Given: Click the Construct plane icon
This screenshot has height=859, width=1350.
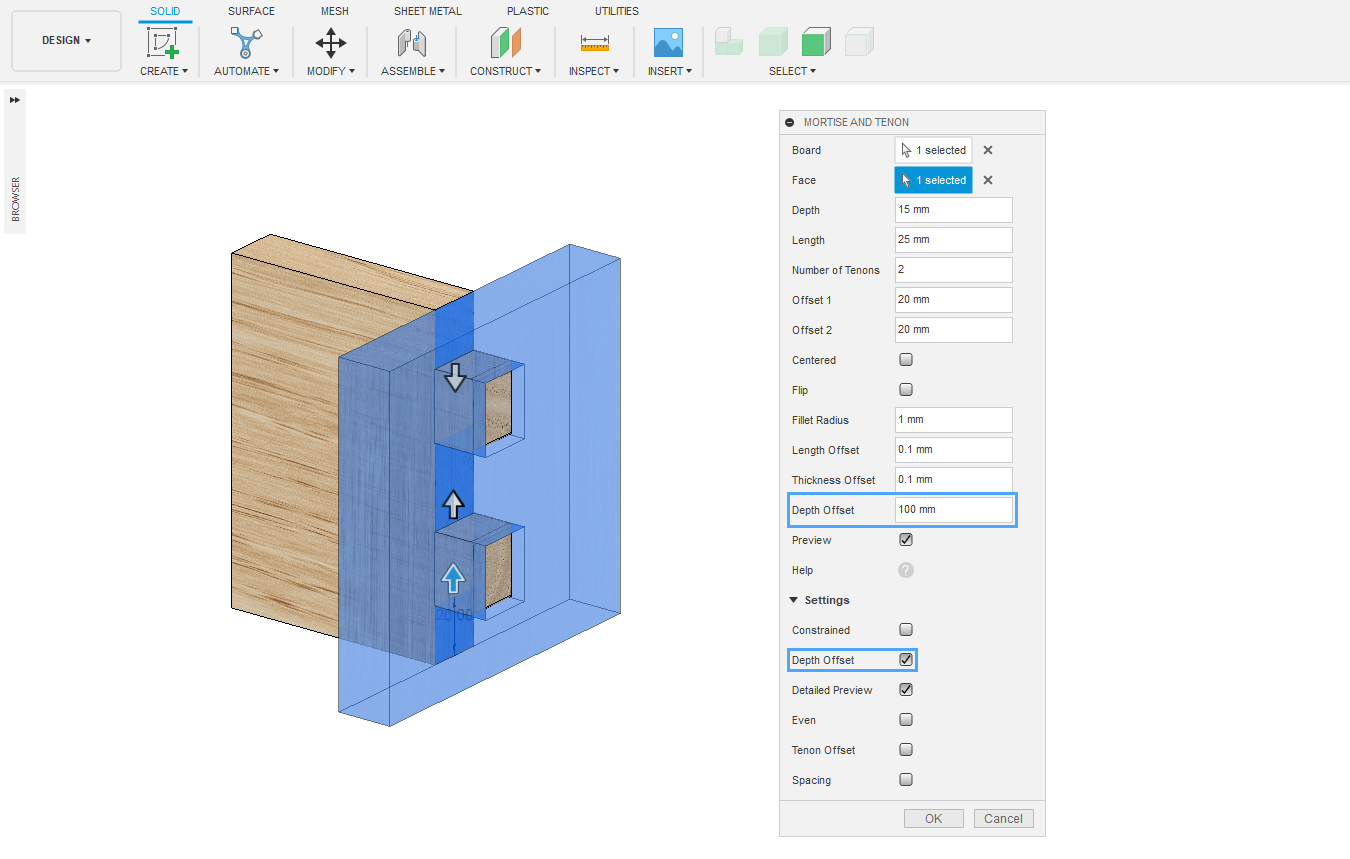Looking at the screenshot, I should 505,43.
